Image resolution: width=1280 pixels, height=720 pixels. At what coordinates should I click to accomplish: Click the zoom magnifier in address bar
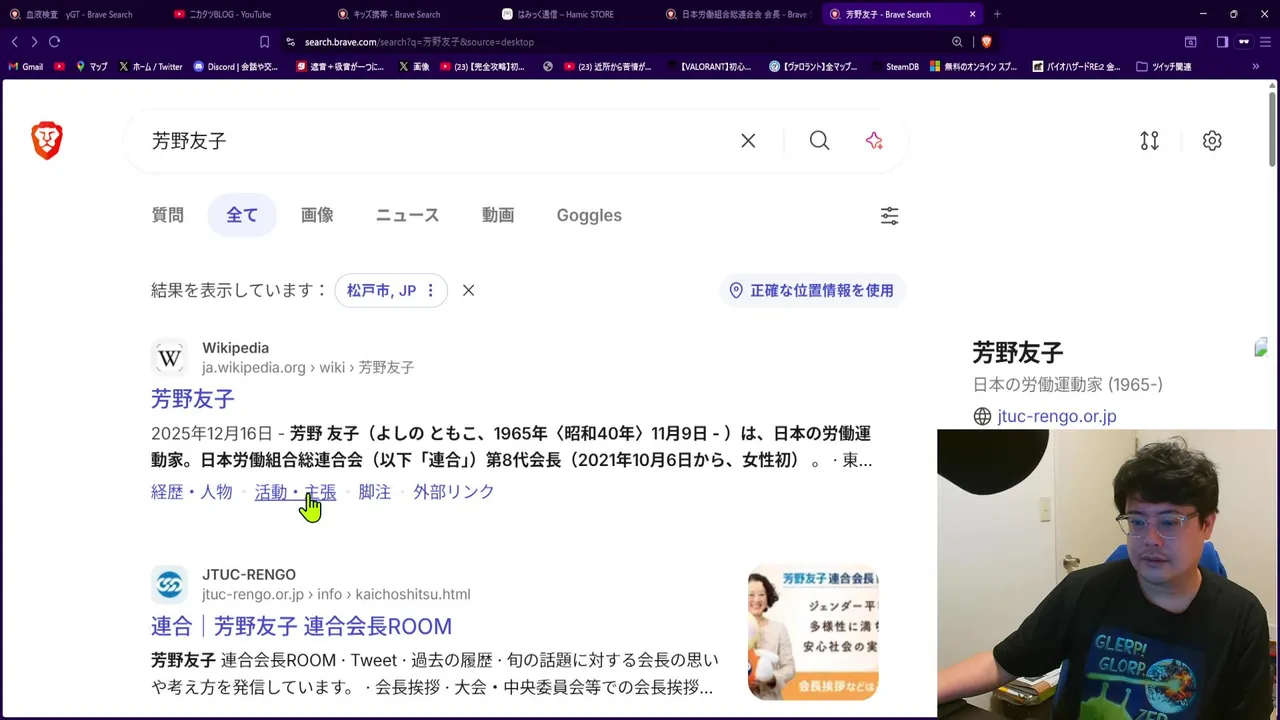point(957,42)
